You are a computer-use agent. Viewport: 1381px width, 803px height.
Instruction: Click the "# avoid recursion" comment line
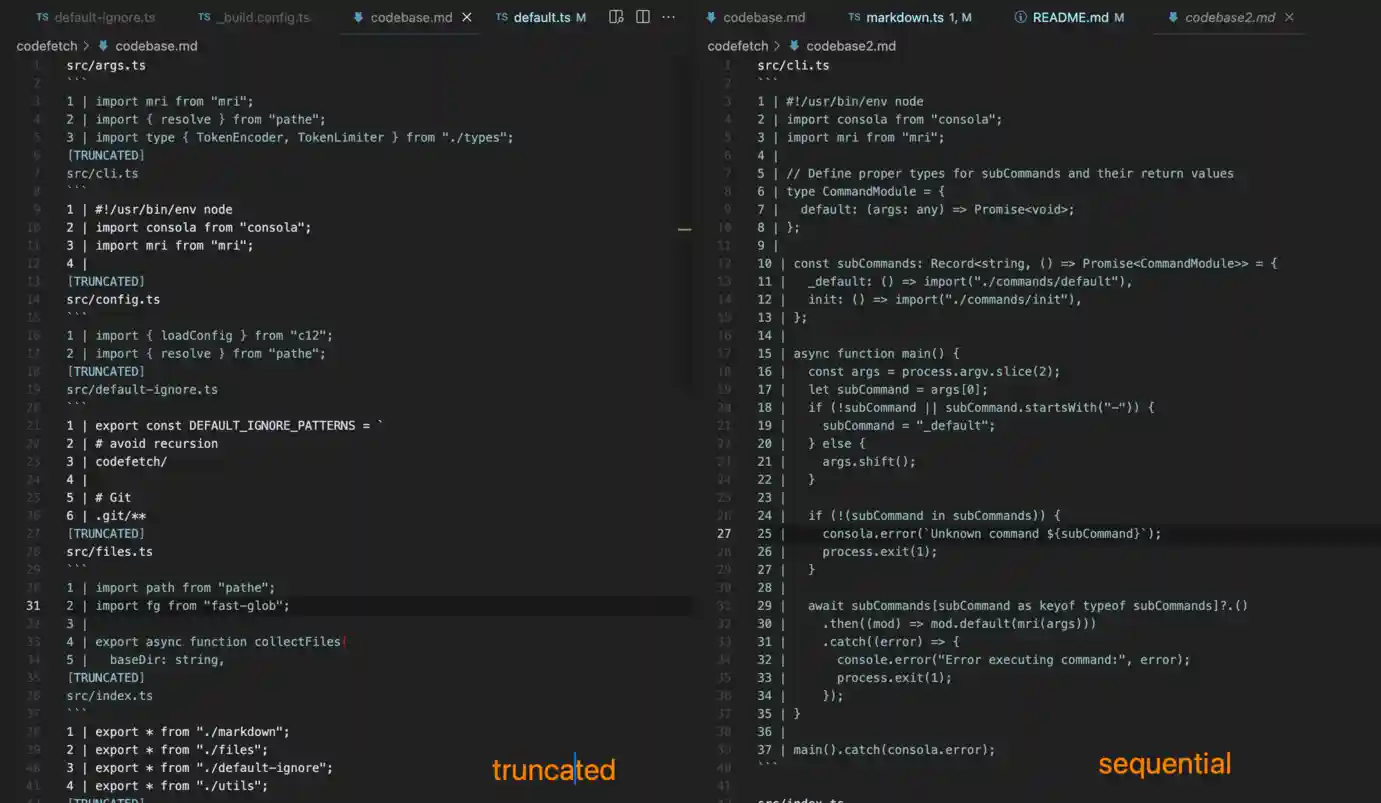pos(142,444)
